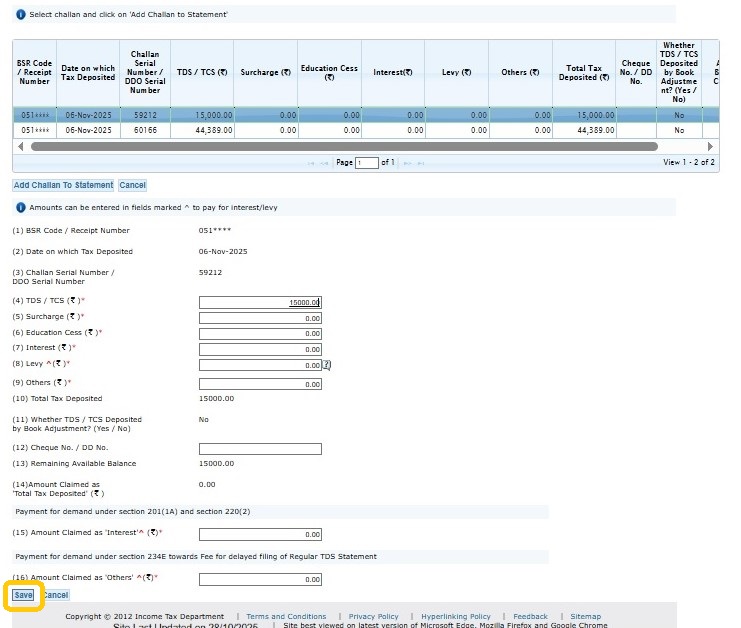Go to next page of challan grid
This screenshot has height=628, width=741.
click(406, 162)
